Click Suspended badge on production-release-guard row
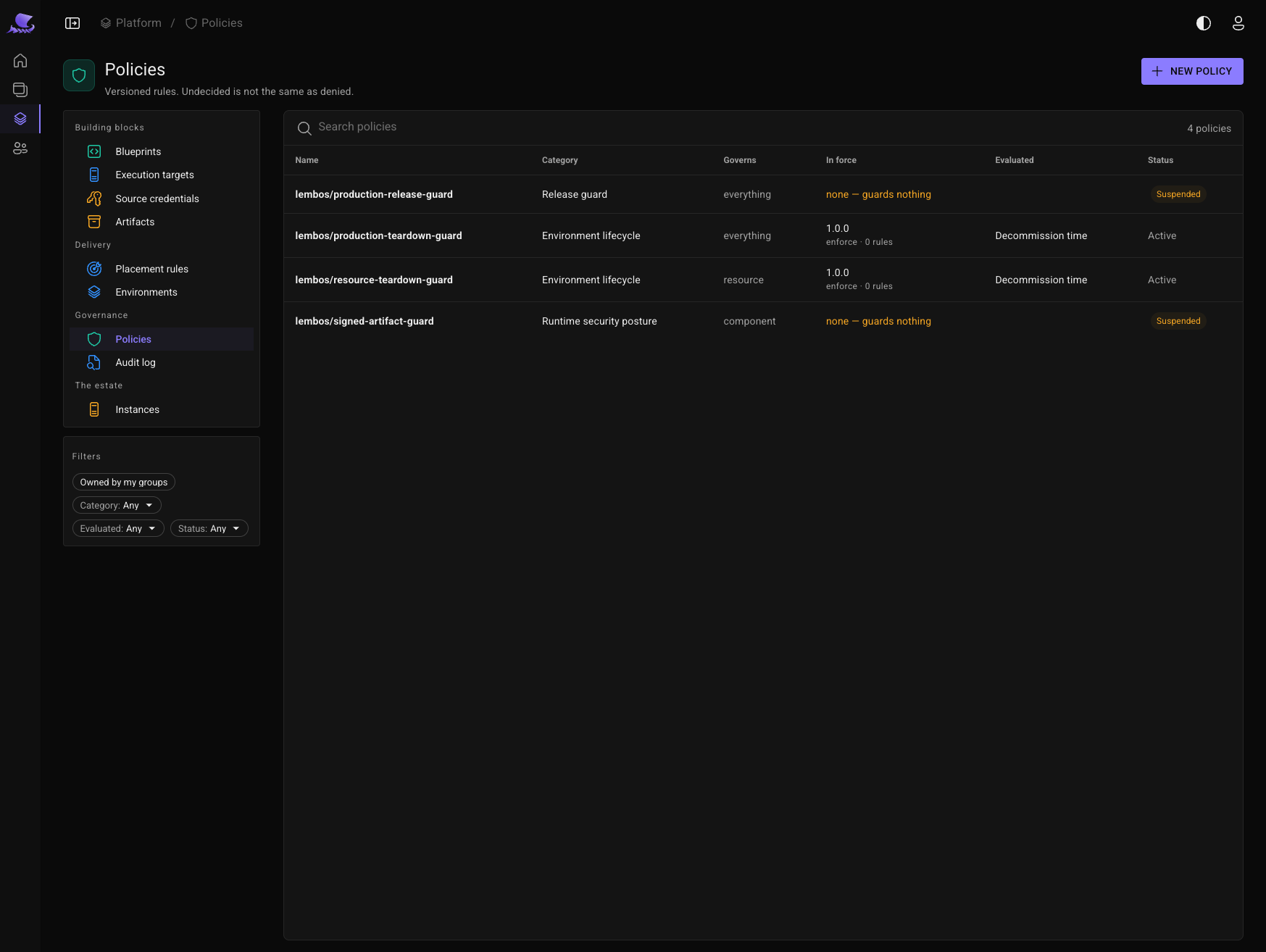The height and width of the screenshot is (952, 1266). (1178, 194)
